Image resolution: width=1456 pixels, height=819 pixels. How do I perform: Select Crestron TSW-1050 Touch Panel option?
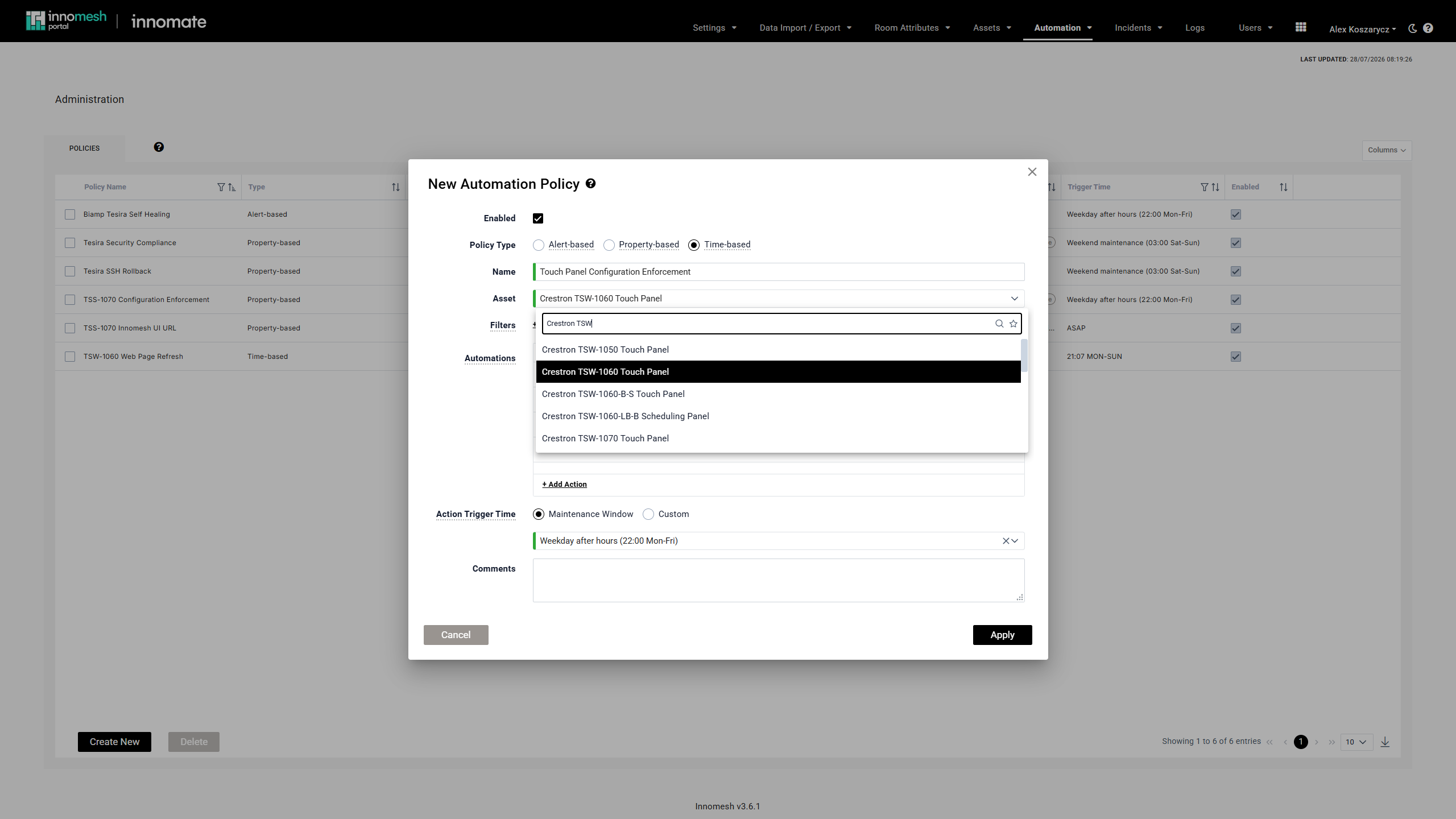tap(778, 350)
